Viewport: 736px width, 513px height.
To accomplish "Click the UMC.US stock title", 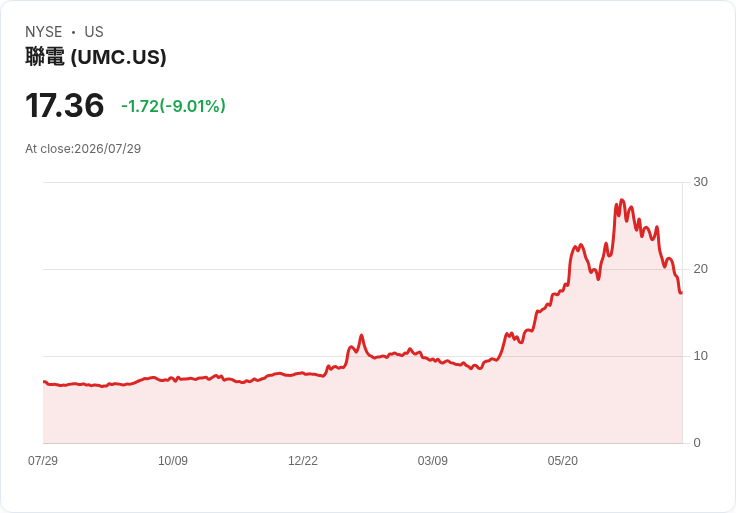I will click(x=96, y=57).
